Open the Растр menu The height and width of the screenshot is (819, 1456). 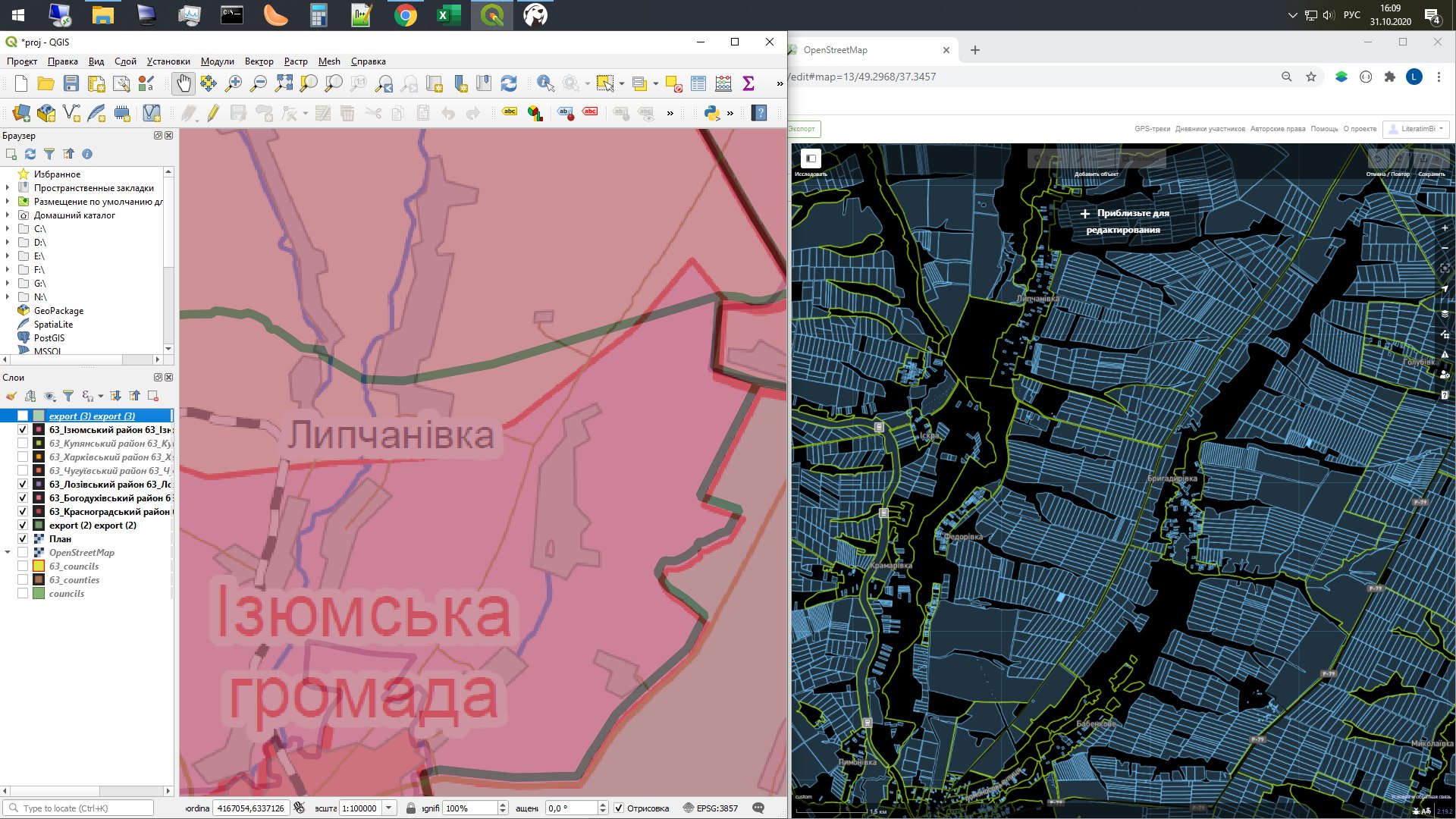[x=296, y=61]
